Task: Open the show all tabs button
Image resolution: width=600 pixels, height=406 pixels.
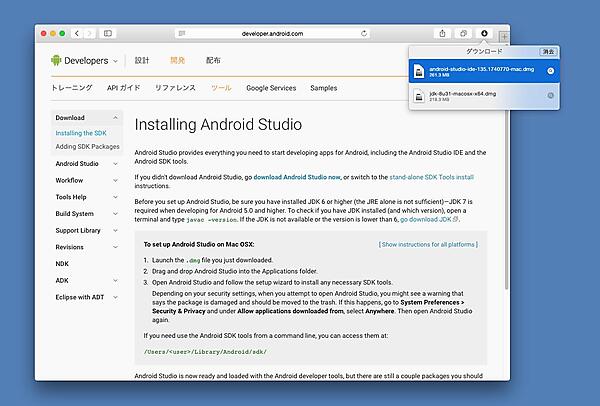Action: point(464,33)
